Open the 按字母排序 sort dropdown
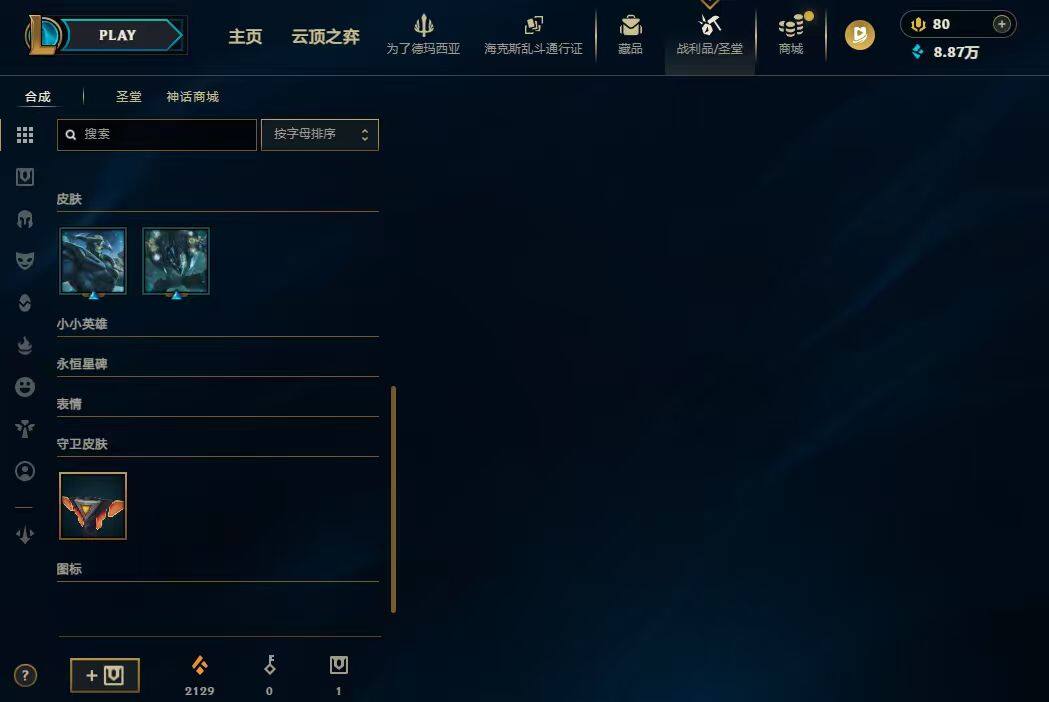The height and width of the screenshot is (702, 1049). (320, 135)
